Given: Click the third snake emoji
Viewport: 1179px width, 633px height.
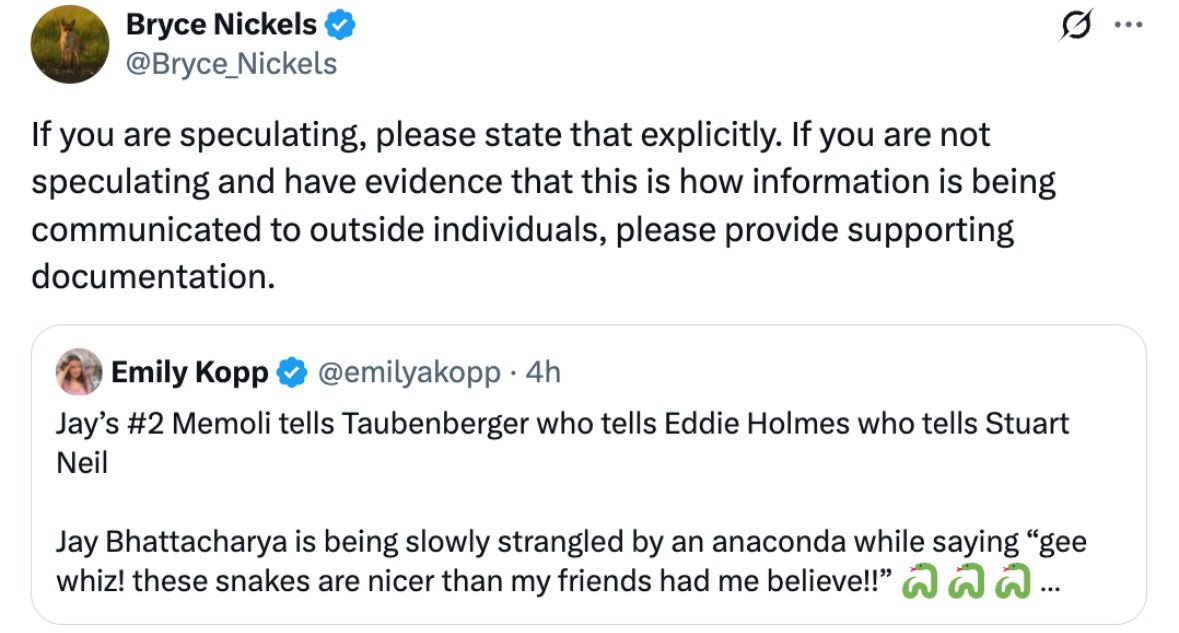Looking at the screenshot, I should (x=1013, y=581).
